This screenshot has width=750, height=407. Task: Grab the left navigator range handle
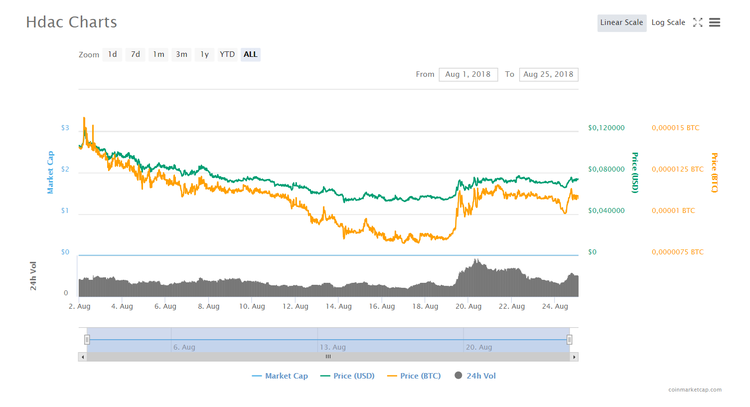[87, 340]
